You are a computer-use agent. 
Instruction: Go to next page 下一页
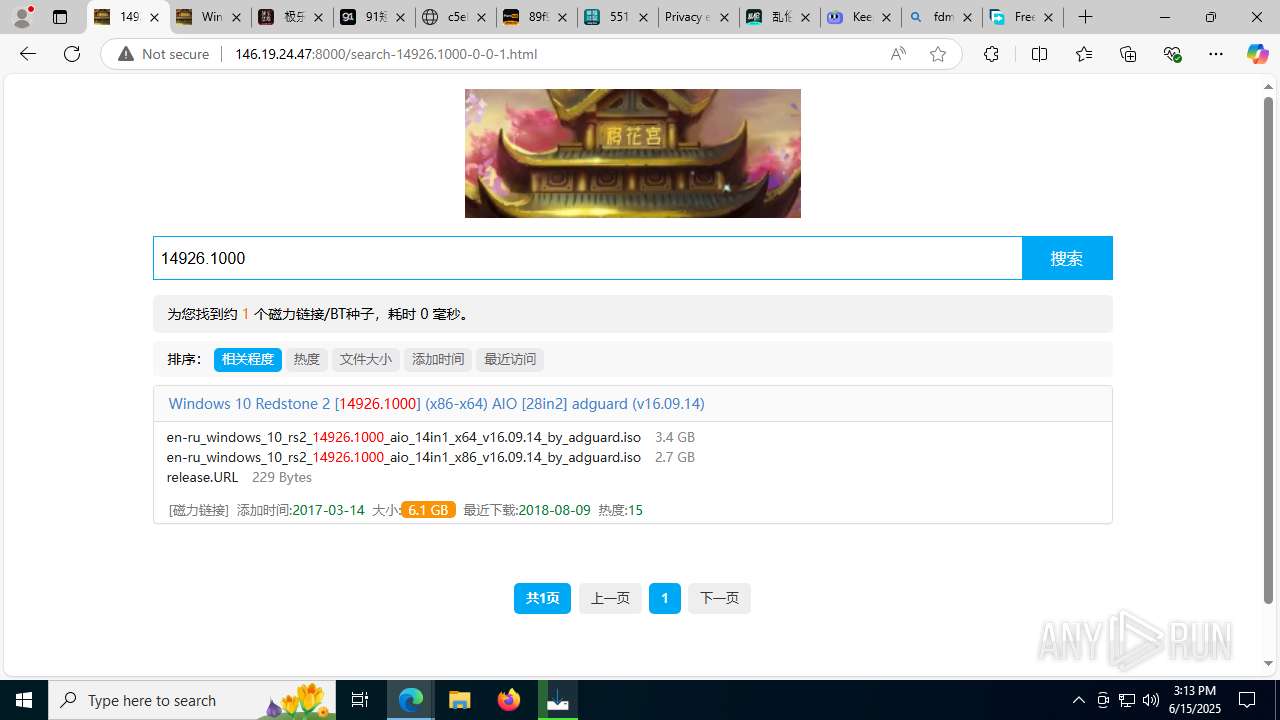pos(719,598)
